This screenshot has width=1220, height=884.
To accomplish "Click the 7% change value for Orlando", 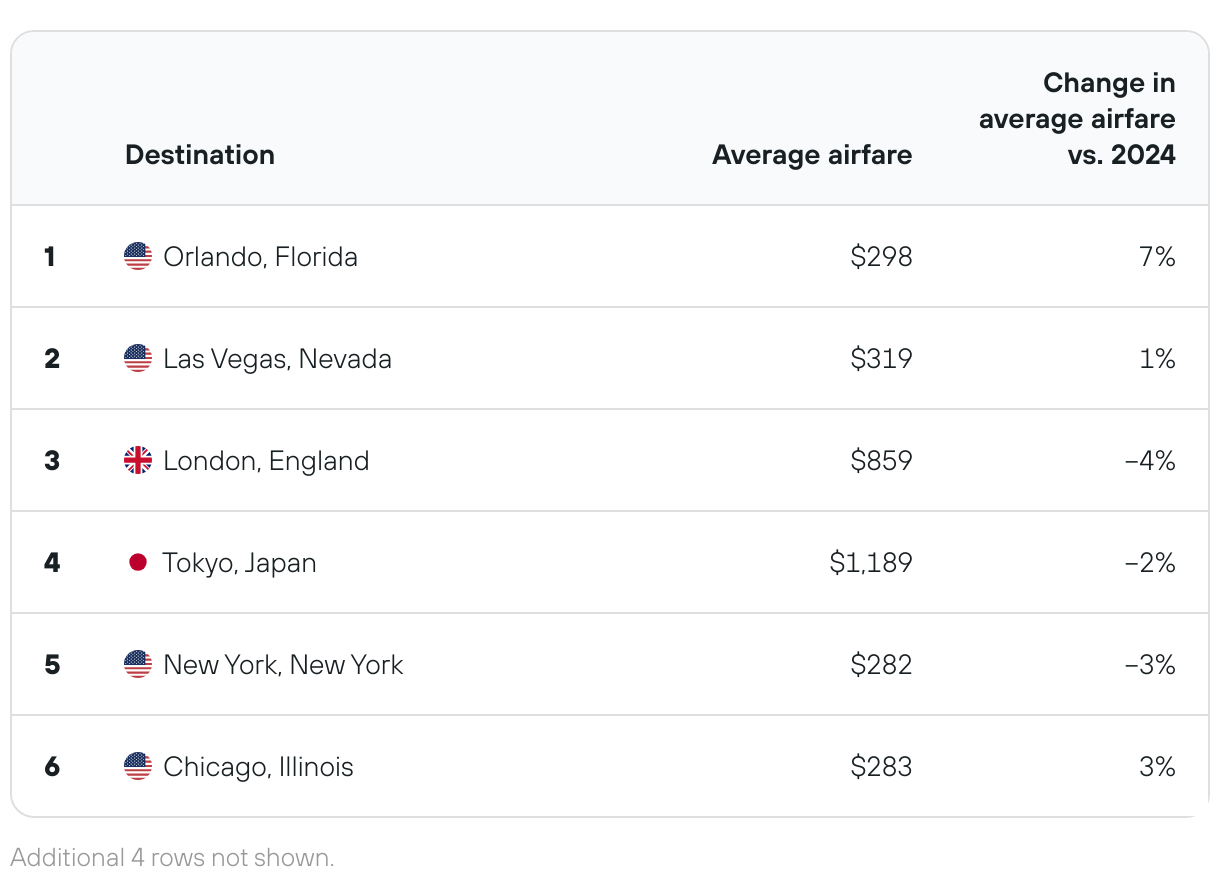I will (x=1157, y=257).
